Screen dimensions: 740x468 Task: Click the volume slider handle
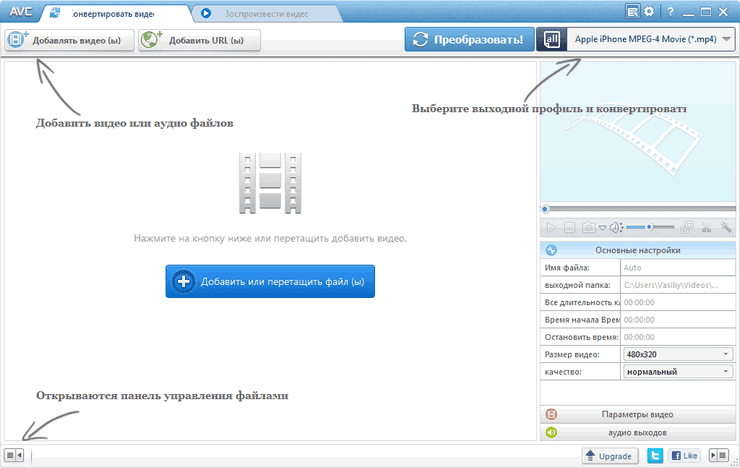649,227
